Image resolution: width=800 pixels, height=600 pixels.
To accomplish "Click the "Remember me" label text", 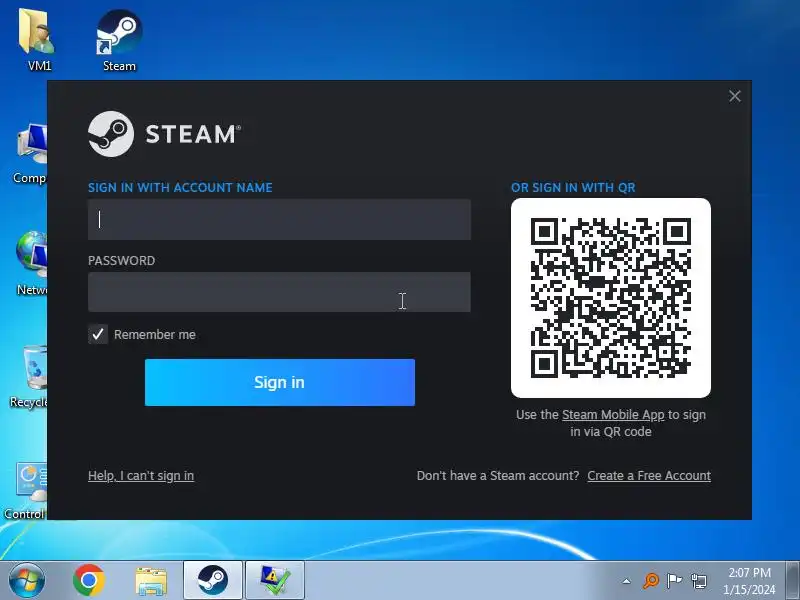I will coord(155,335).
